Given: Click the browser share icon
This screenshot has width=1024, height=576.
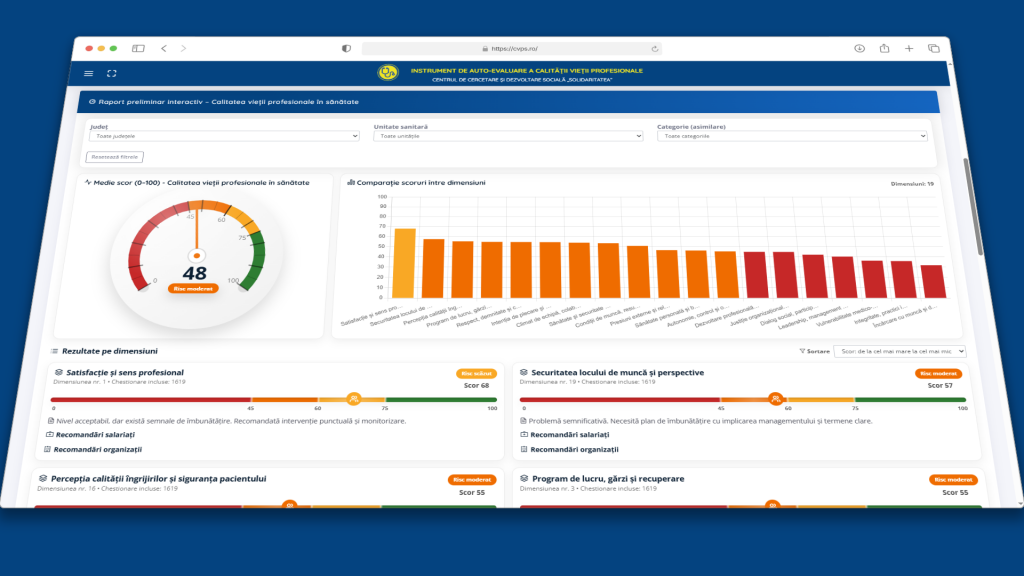Looking at the screenshot, I should [884, 48].
